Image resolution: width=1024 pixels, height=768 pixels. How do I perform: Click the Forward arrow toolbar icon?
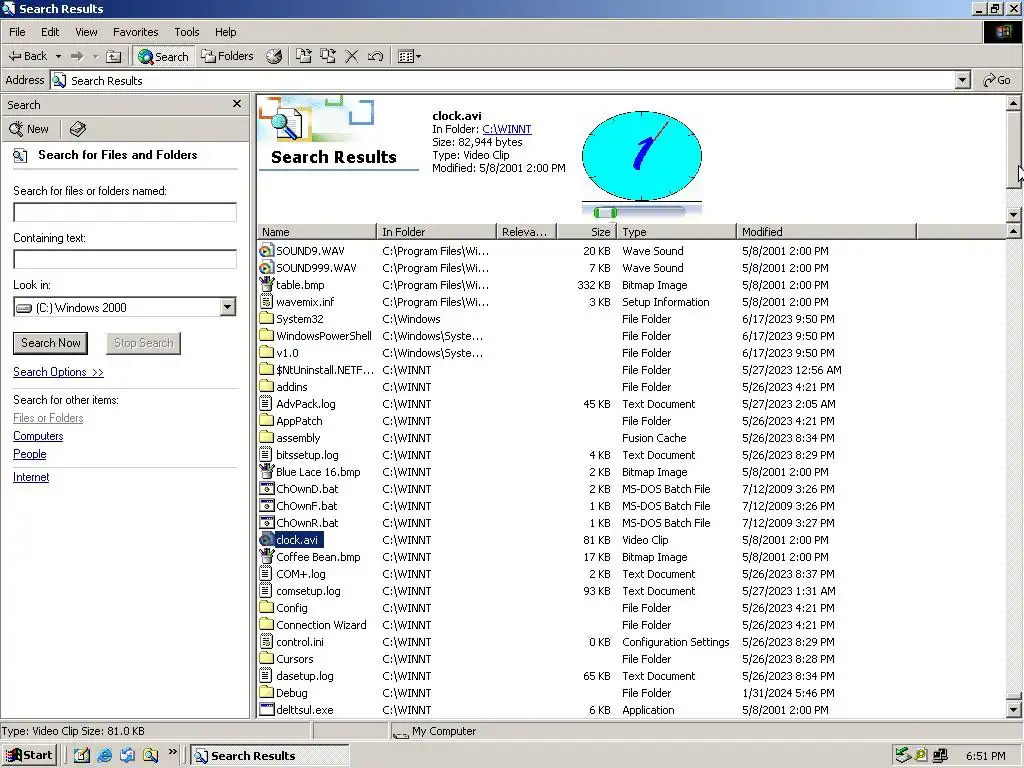tap(77, 56)
